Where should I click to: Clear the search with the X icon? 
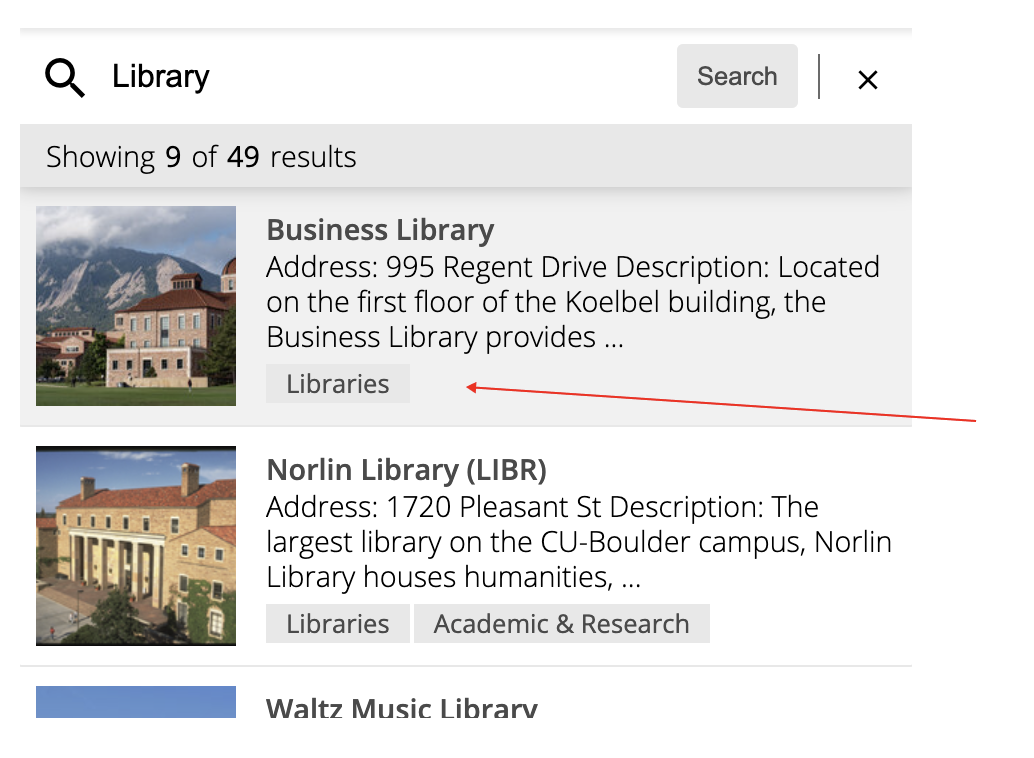coord(867,80)
